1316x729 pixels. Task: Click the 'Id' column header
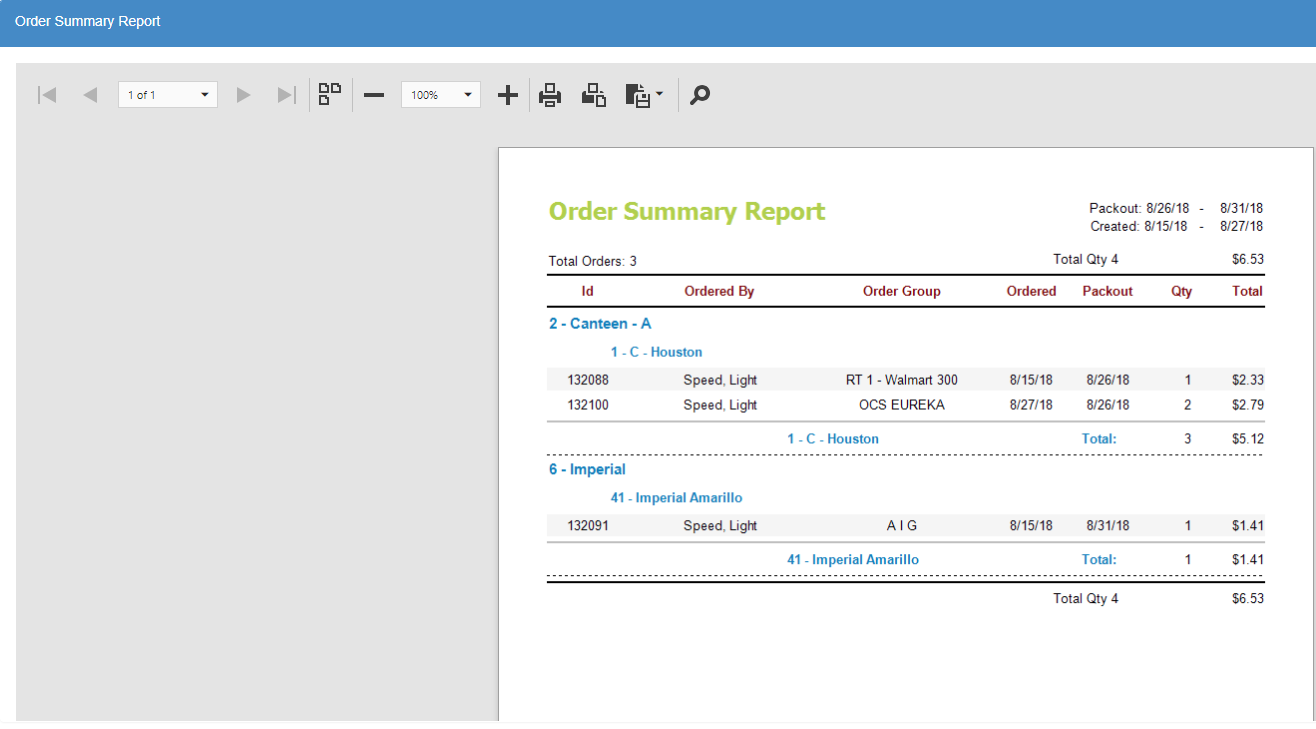(x=588, y=291)
